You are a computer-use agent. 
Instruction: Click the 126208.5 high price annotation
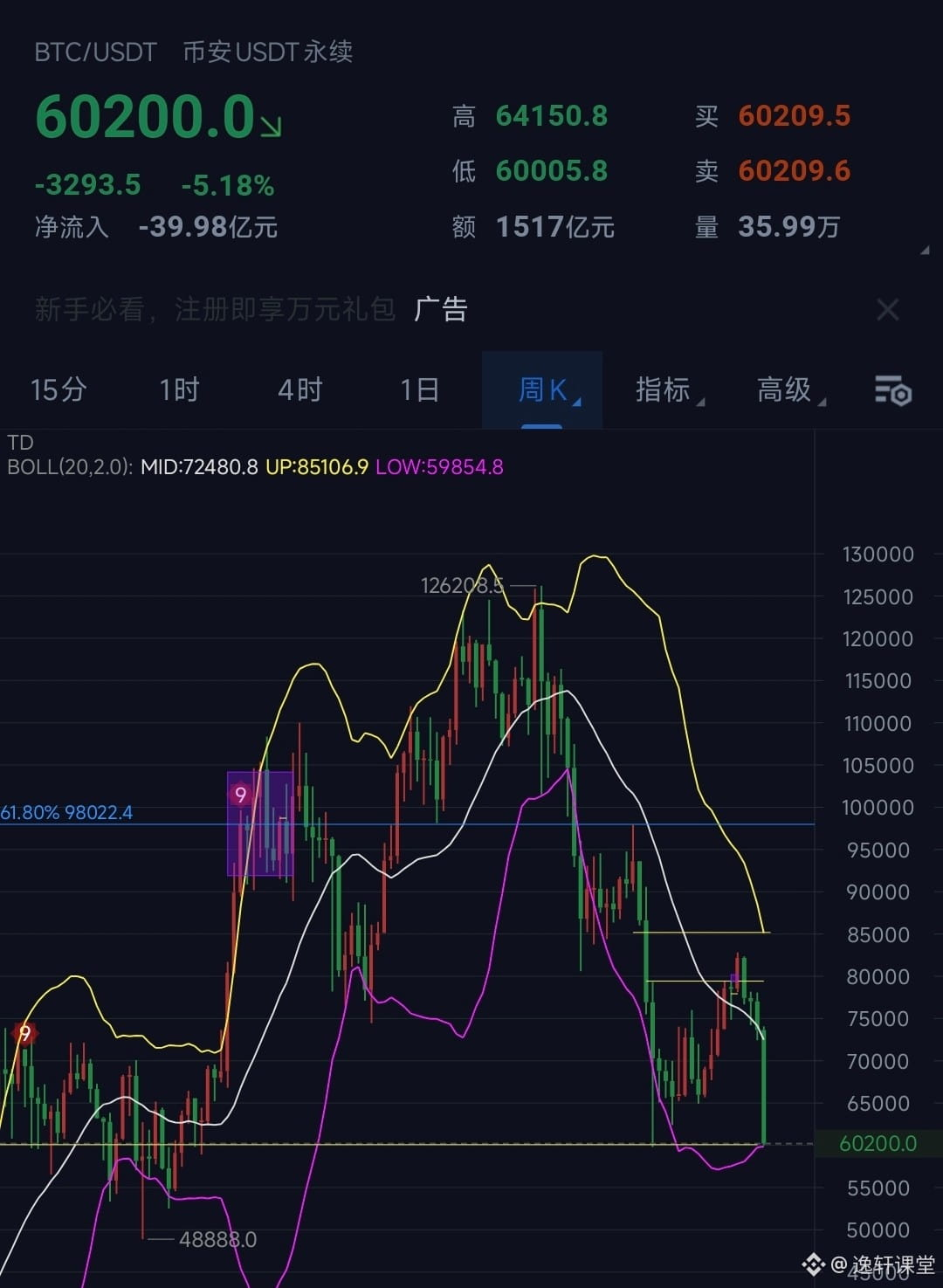pos(462,586)
